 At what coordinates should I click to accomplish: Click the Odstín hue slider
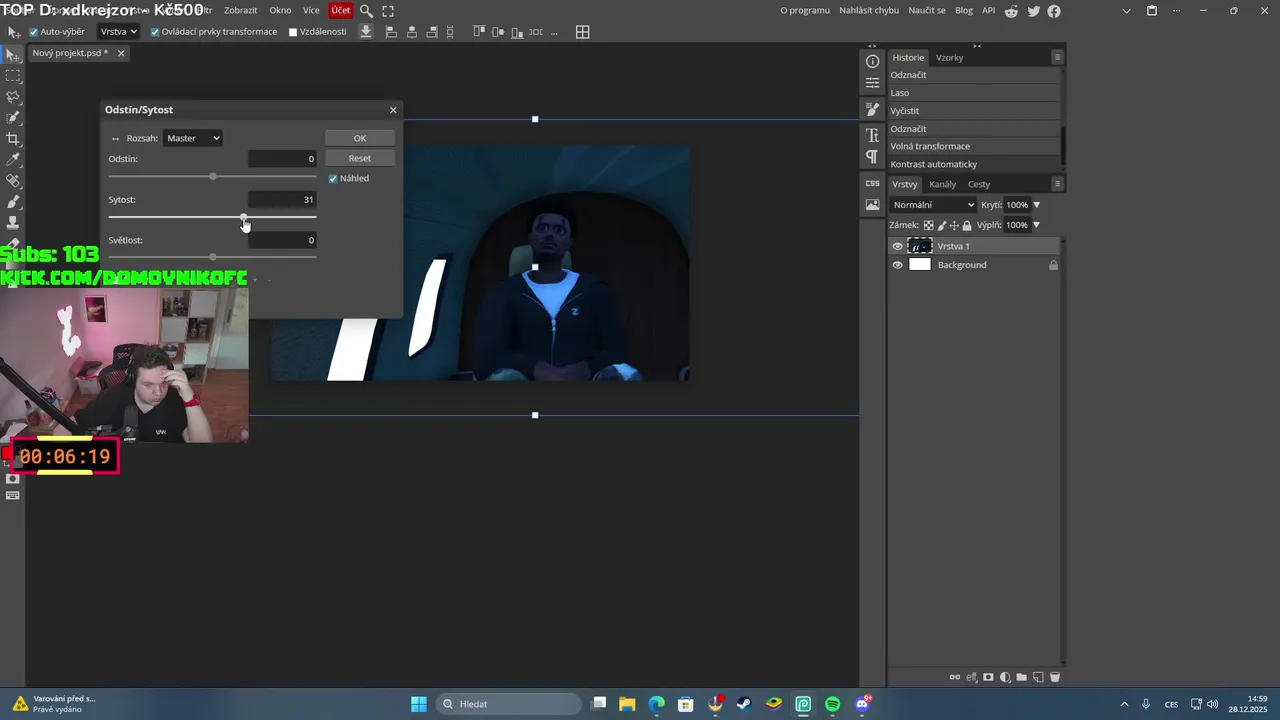pyautogui.click(x=212, y=176)
